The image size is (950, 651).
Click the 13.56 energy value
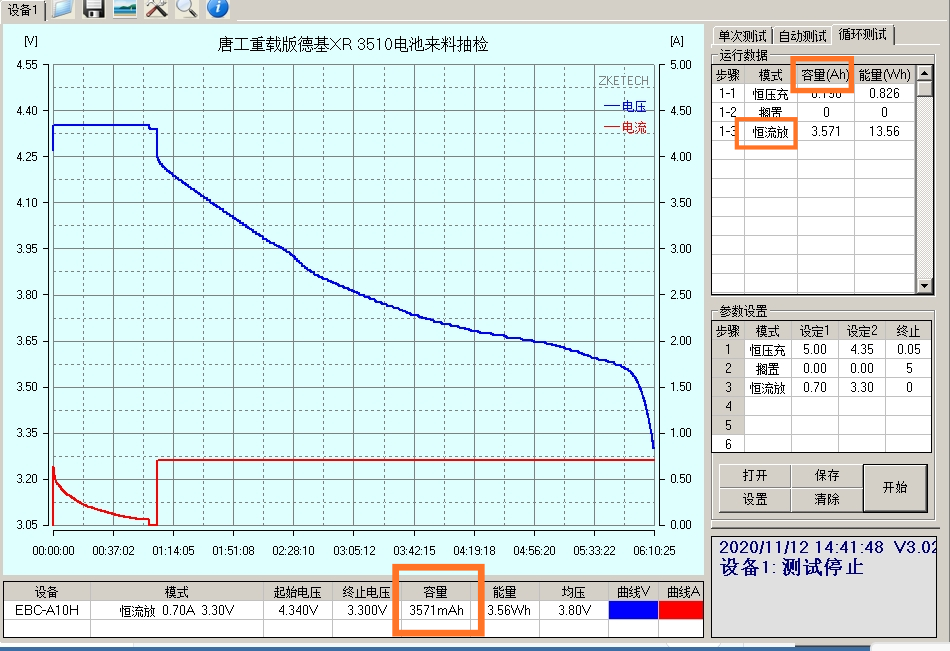[884, 132]
